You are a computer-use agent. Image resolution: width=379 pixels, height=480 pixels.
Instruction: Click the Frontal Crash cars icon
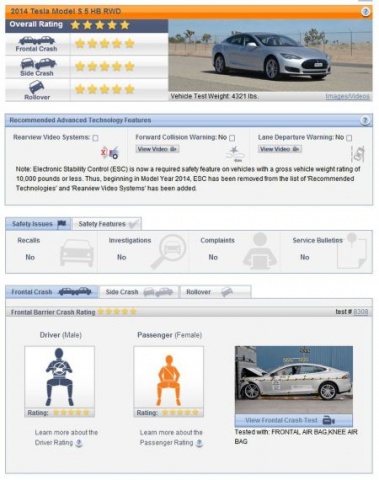coord(37,41)
